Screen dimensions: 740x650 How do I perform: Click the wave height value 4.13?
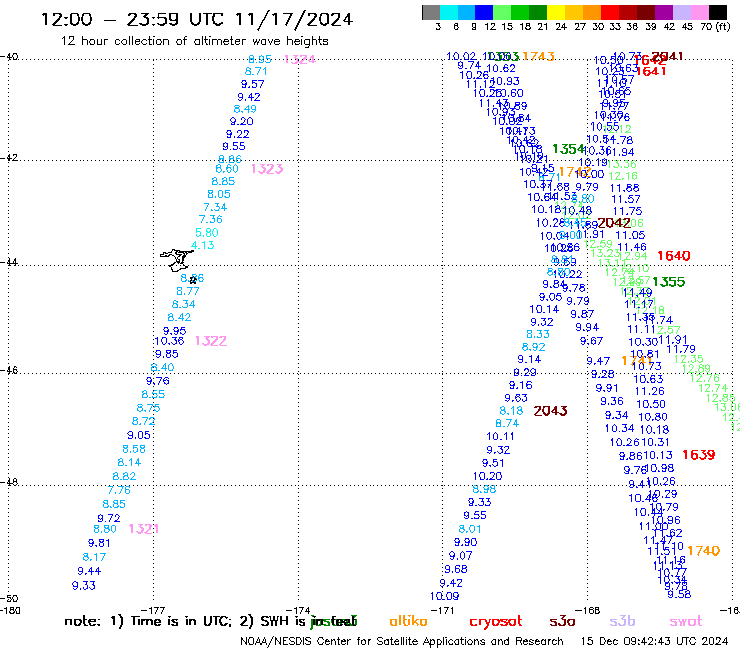[x=202, y=245]
